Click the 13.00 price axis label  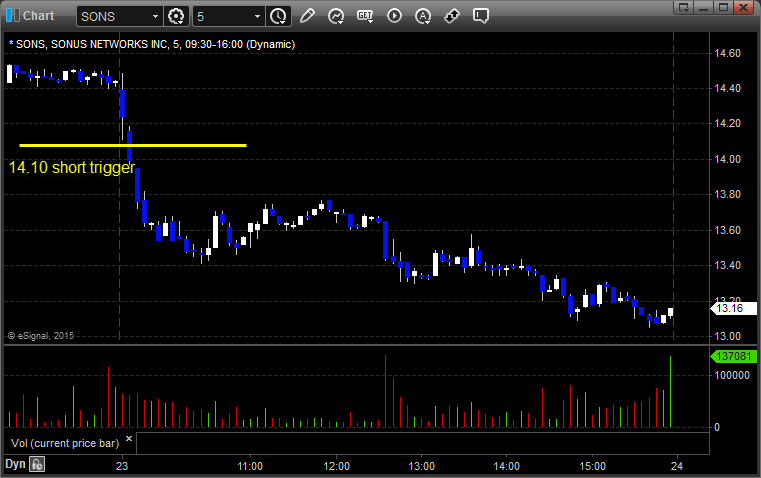pos(728,336)
